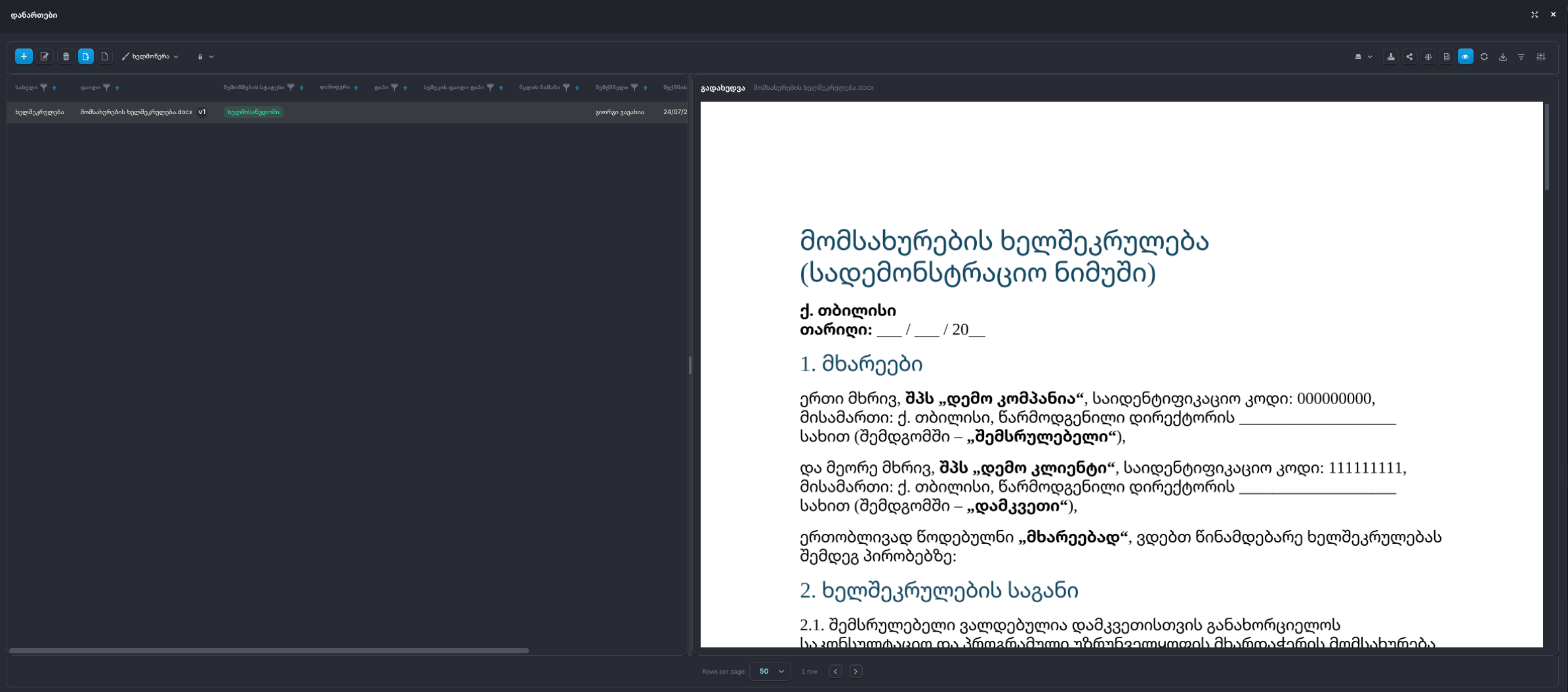Viewport: 1568px width, 692px height.
Task: Sort by the შემქმნელი column
Action: click(x=646, y=88)
